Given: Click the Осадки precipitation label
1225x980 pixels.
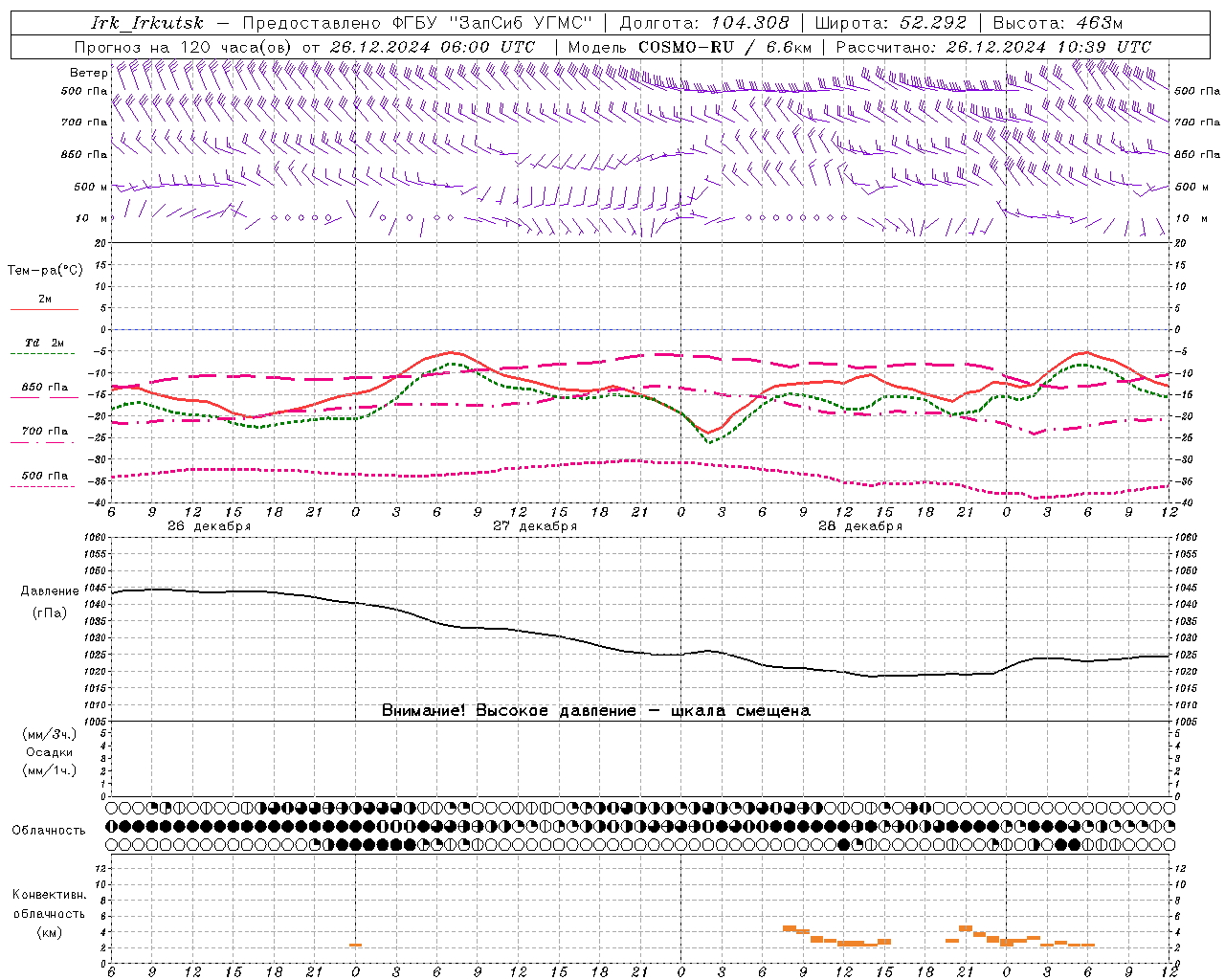Looking at the screenshot, I should click(x=50, y=752).
